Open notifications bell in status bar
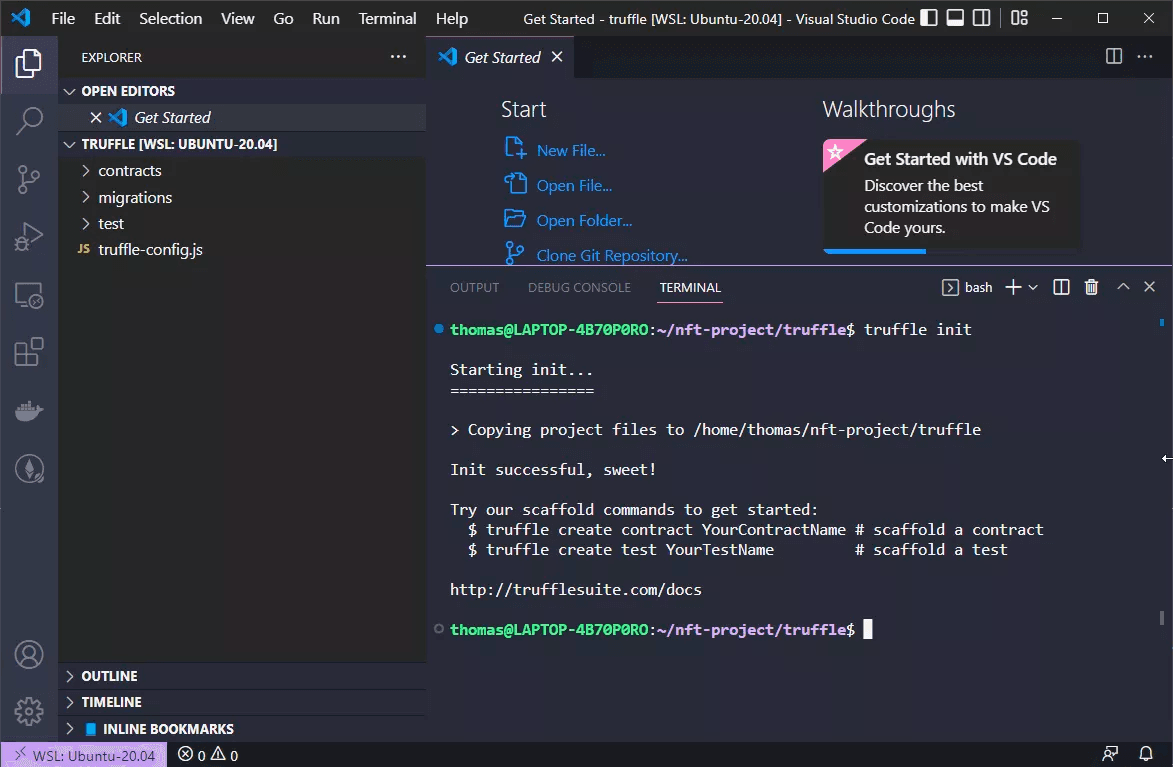The width and height of the screenshot is (1173, 767). [x=1145, y=754]
